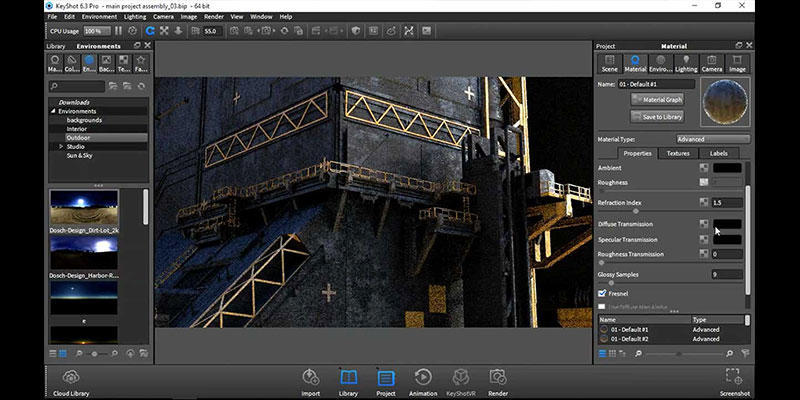Open KeyShotVR from the bottom toolbar
This screenshot has width=800, height=400.
pos(460,379)
